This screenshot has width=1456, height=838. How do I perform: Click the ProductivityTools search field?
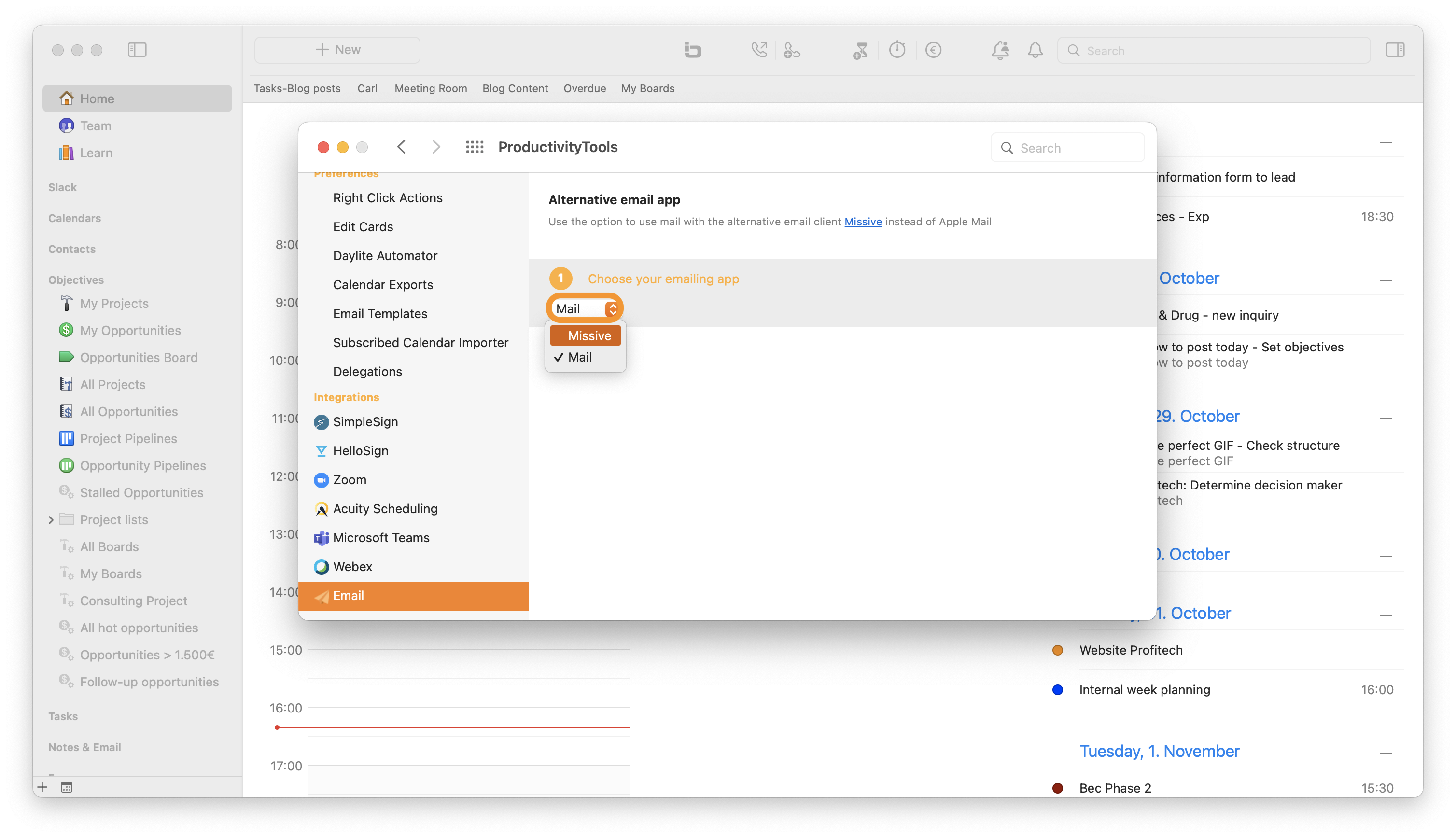point(1067,148)
